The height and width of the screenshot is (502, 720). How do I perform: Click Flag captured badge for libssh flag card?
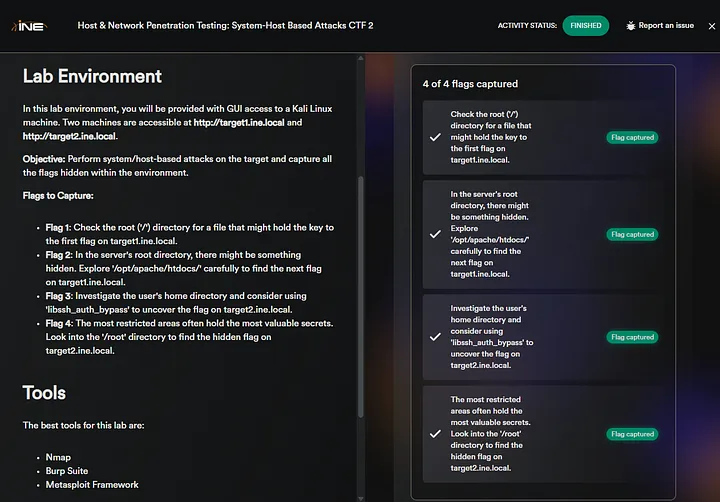(x=632, y=337)
